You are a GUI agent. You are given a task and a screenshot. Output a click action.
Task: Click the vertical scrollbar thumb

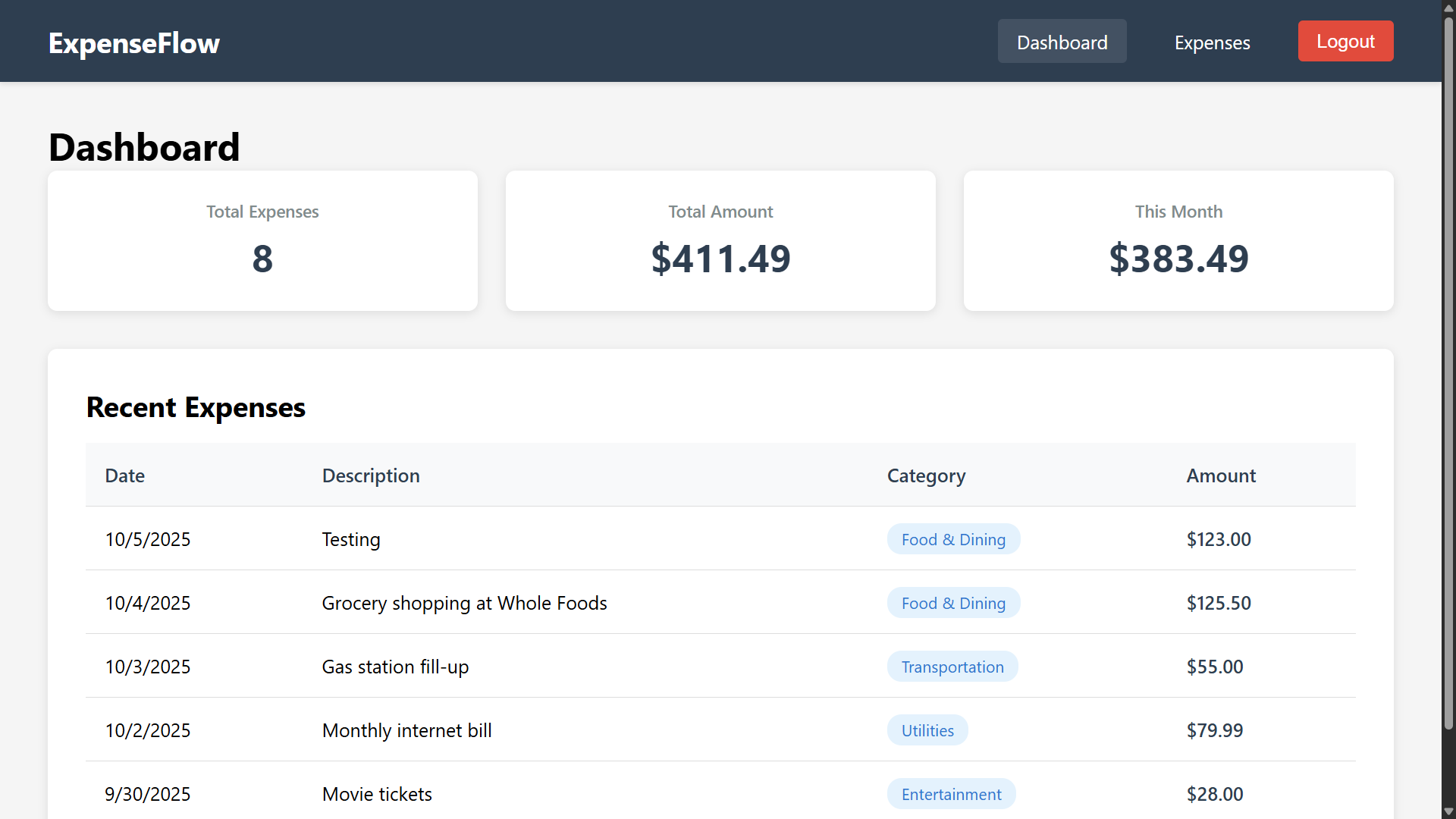(1448, 372)
